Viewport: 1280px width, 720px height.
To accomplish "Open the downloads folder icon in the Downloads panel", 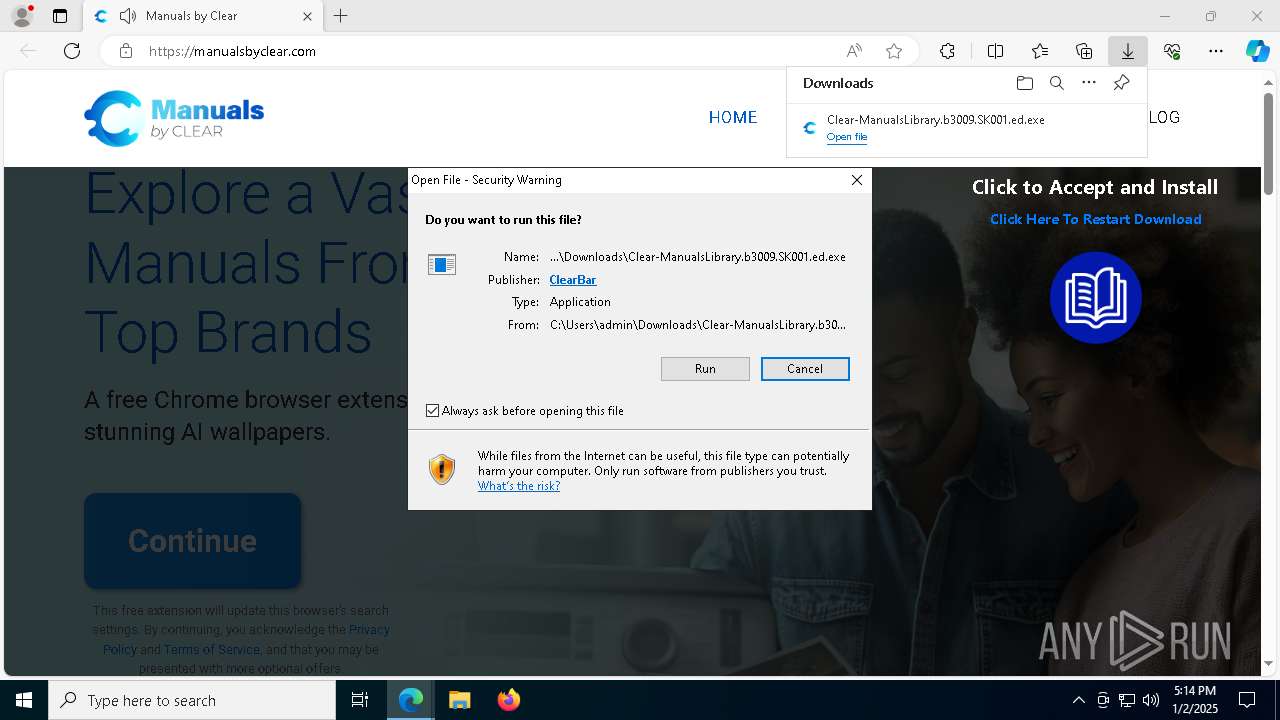I will (1024, 83).
